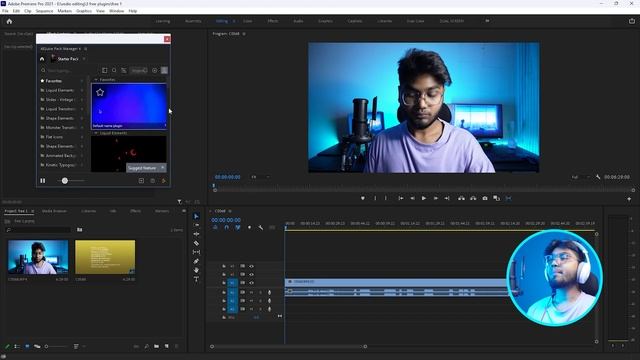This screenshot has width=640, height=360.
Task: Click Mark In in Program monitor
Action: point(376,198)
